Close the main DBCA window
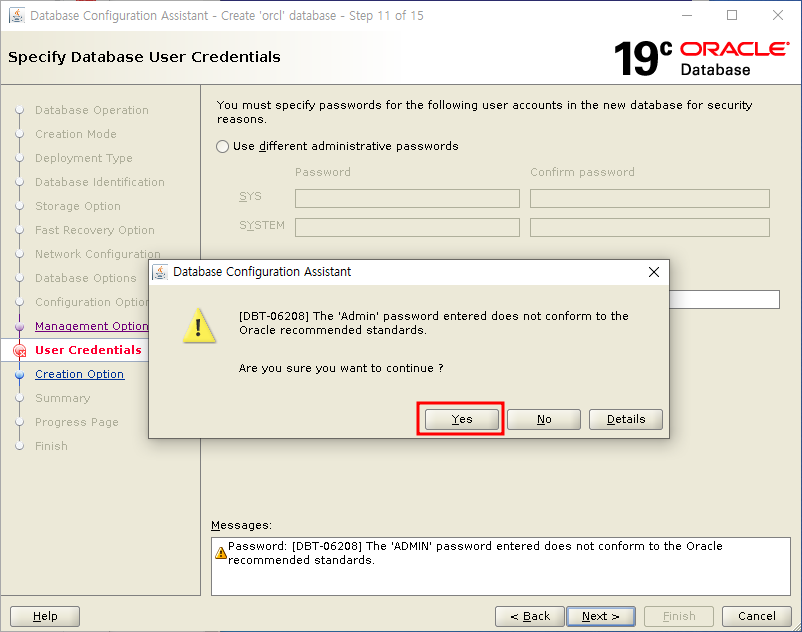Image resolution: width=802 pixels, height=632 pixels. (x=778, y=15)
